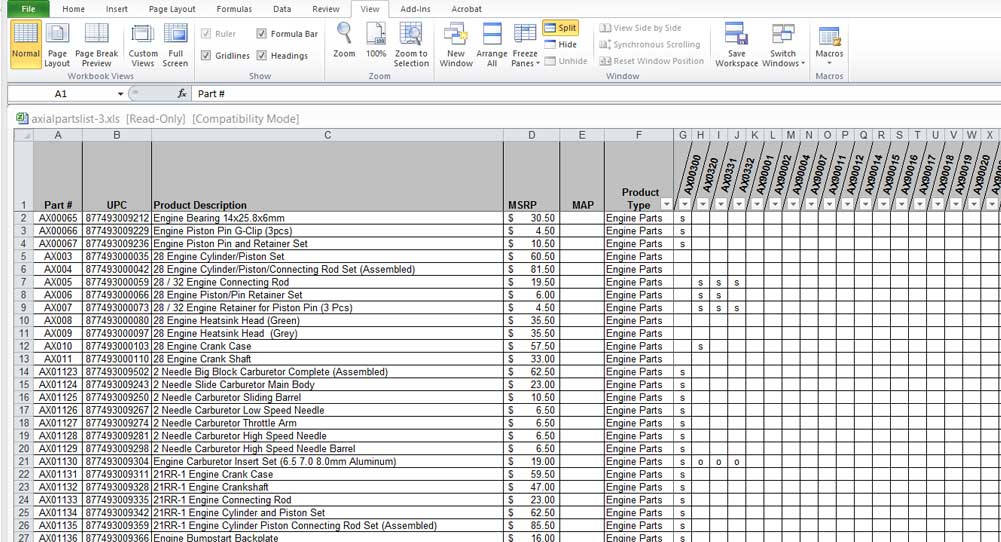Viewport: 1001px width, 542px height.
Task: Open Freeze Panes menu
Action: 525,43
